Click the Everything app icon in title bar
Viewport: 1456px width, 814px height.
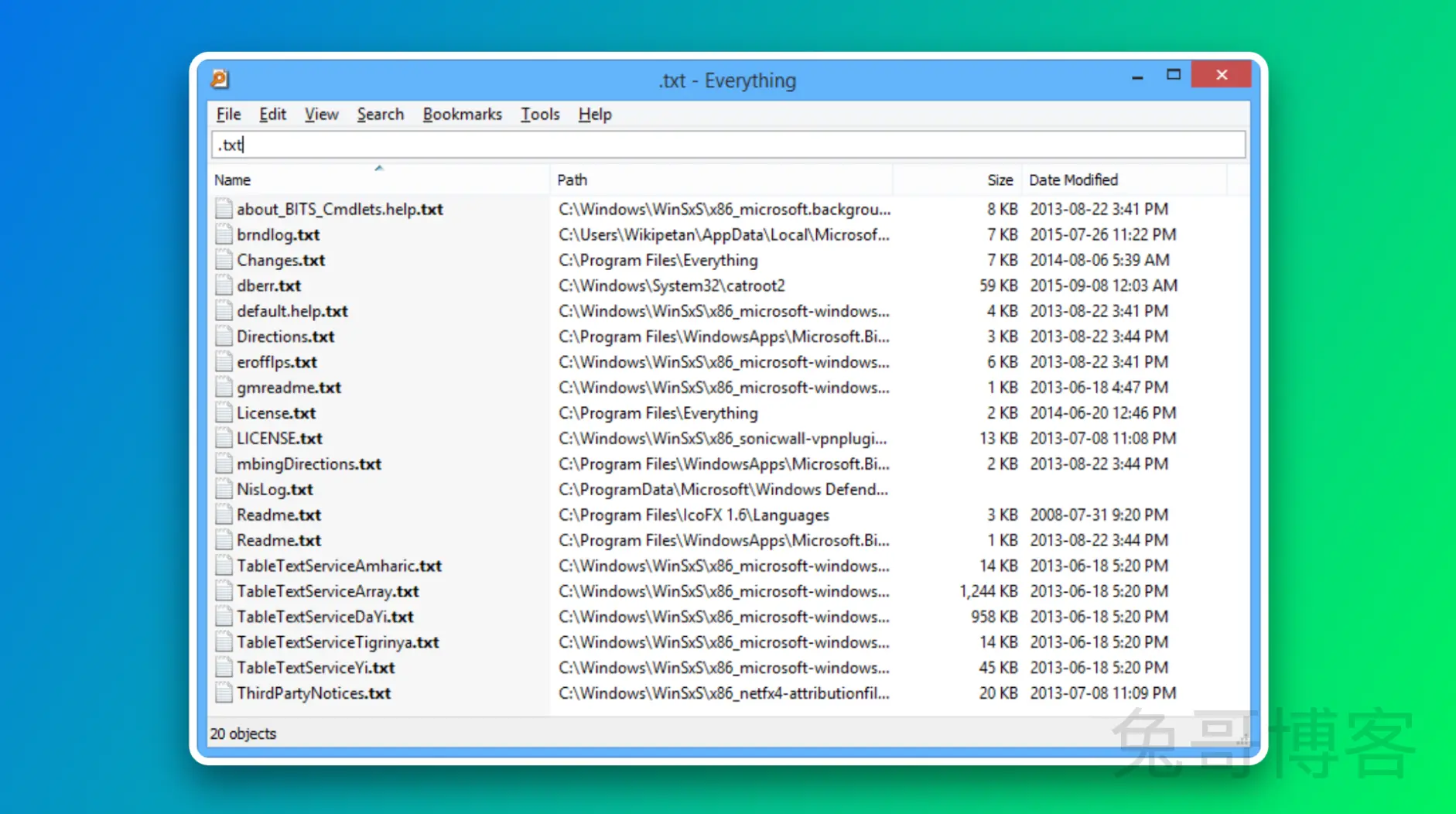click(220, 79)
